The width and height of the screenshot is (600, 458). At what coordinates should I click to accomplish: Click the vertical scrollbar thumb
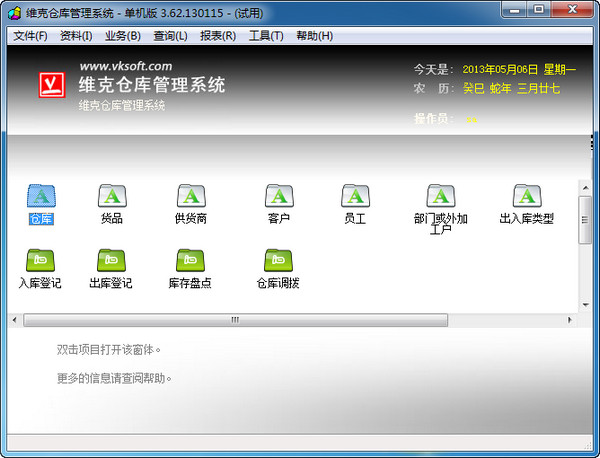click(x=585, y=220)
